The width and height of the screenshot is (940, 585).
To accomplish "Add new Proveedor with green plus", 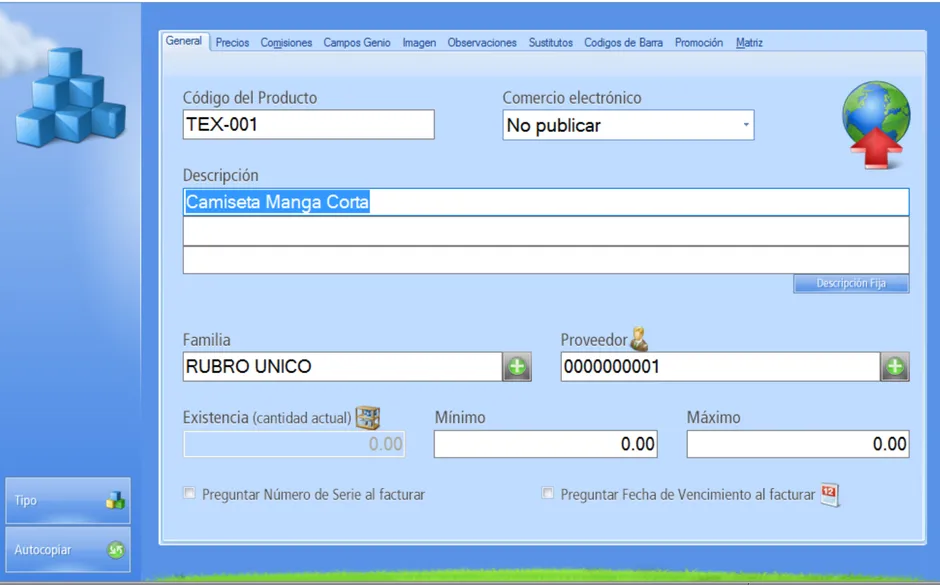I will (x=894, y=366).
